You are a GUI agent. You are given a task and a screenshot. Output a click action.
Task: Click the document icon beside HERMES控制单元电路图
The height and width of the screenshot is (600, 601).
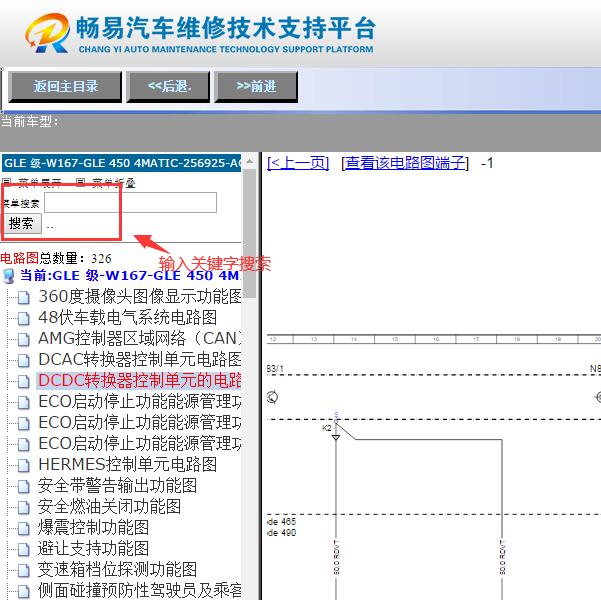24,465
